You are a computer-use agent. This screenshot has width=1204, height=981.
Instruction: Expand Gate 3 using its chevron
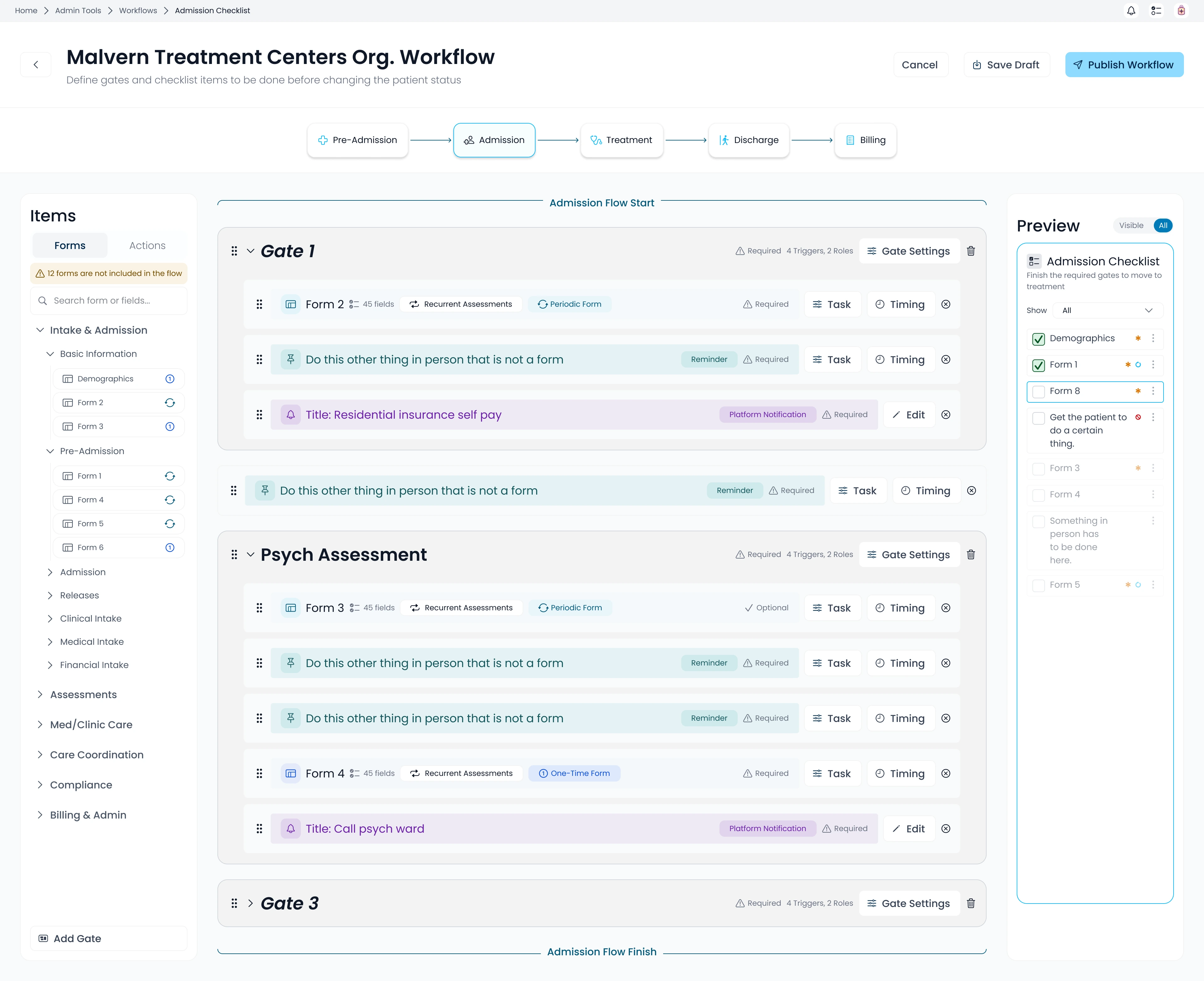[x=250, y=903]
